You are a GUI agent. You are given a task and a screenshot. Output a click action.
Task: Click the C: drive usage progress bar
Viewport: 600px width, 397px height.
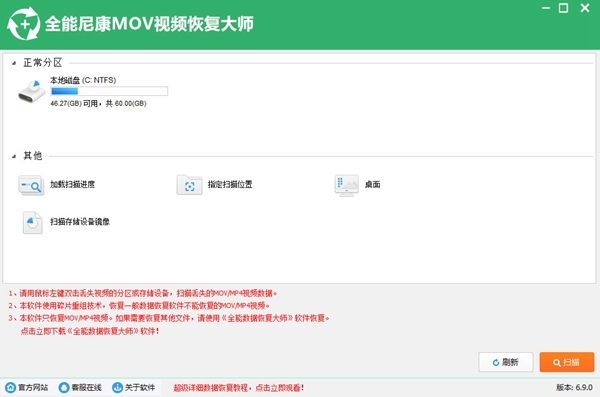pyautogui.click(x=109, y=91)
